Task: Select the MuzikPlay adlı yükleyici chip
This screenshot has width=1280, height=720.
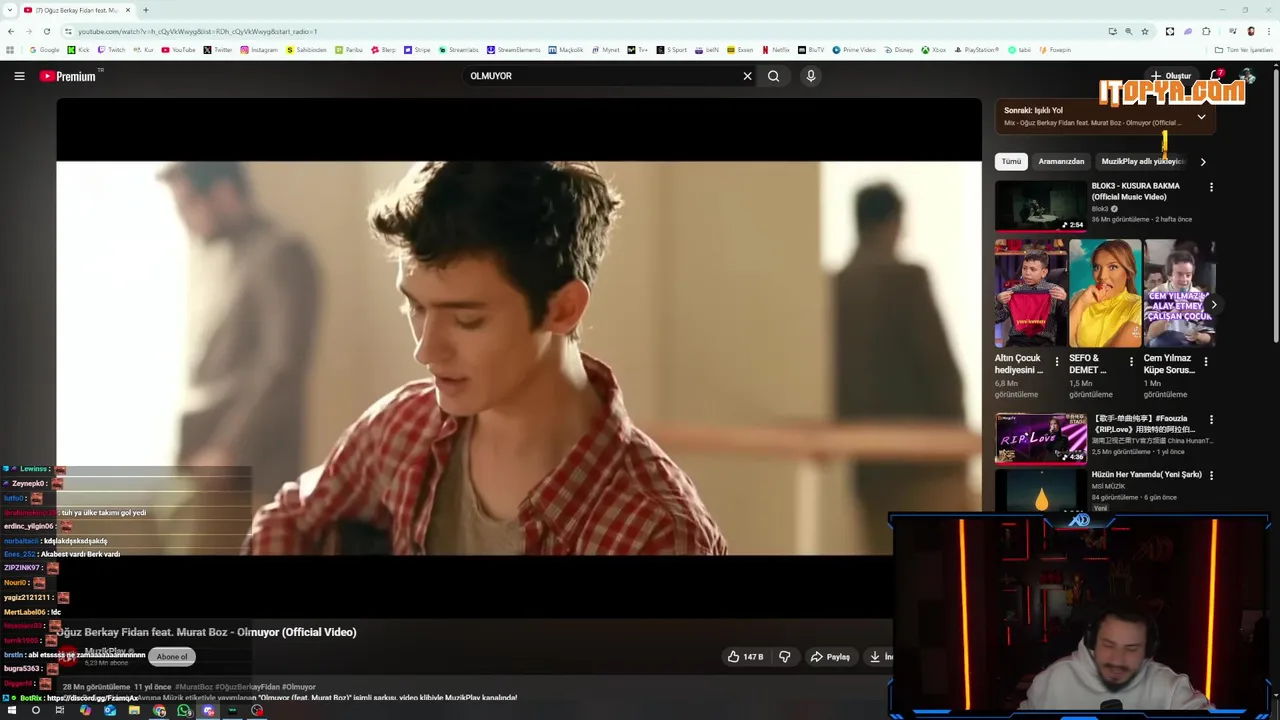Action: (x=1141, y=161)
